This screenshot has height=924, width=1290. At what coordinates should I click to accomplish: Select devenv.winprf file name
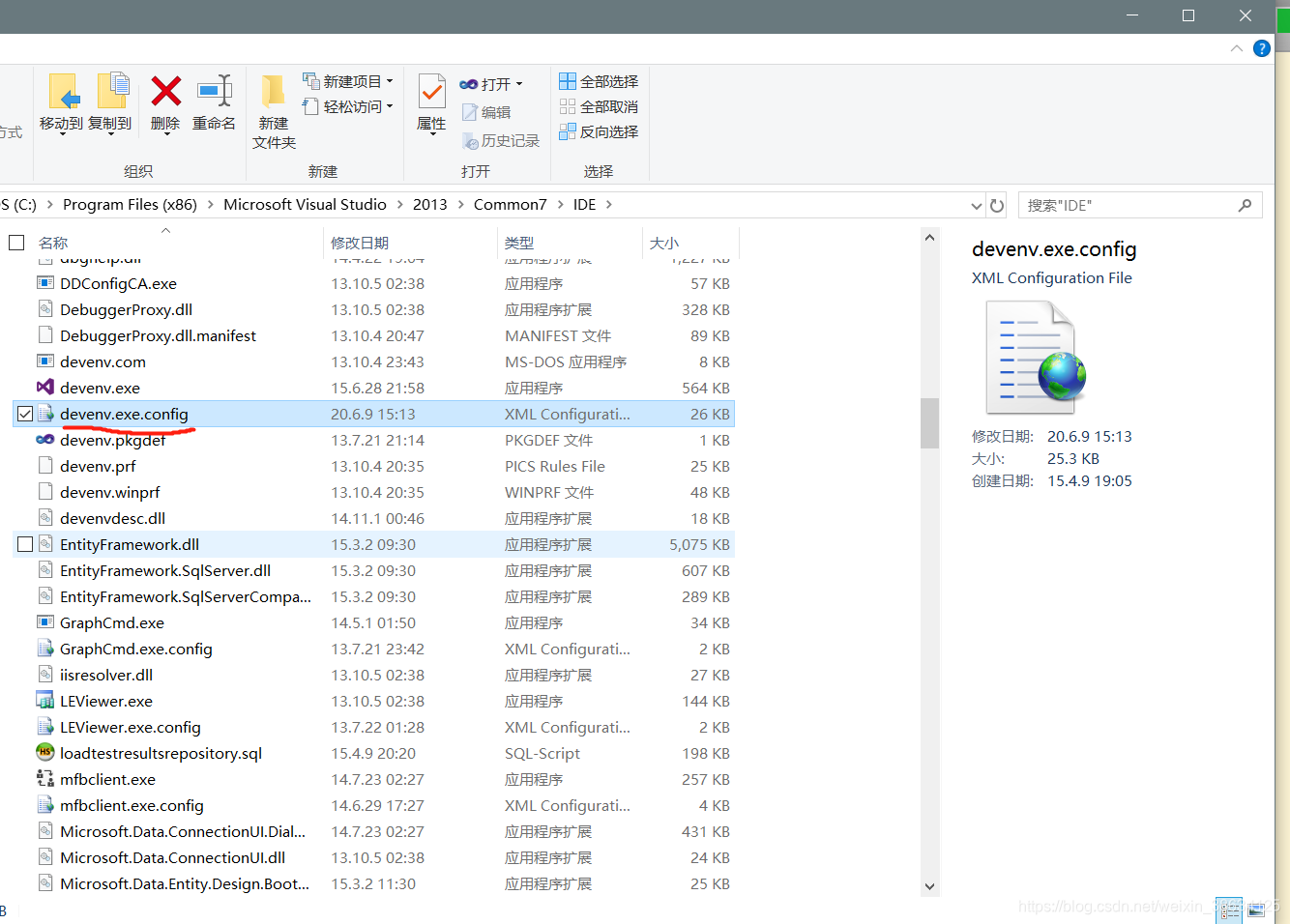(110, 492)
